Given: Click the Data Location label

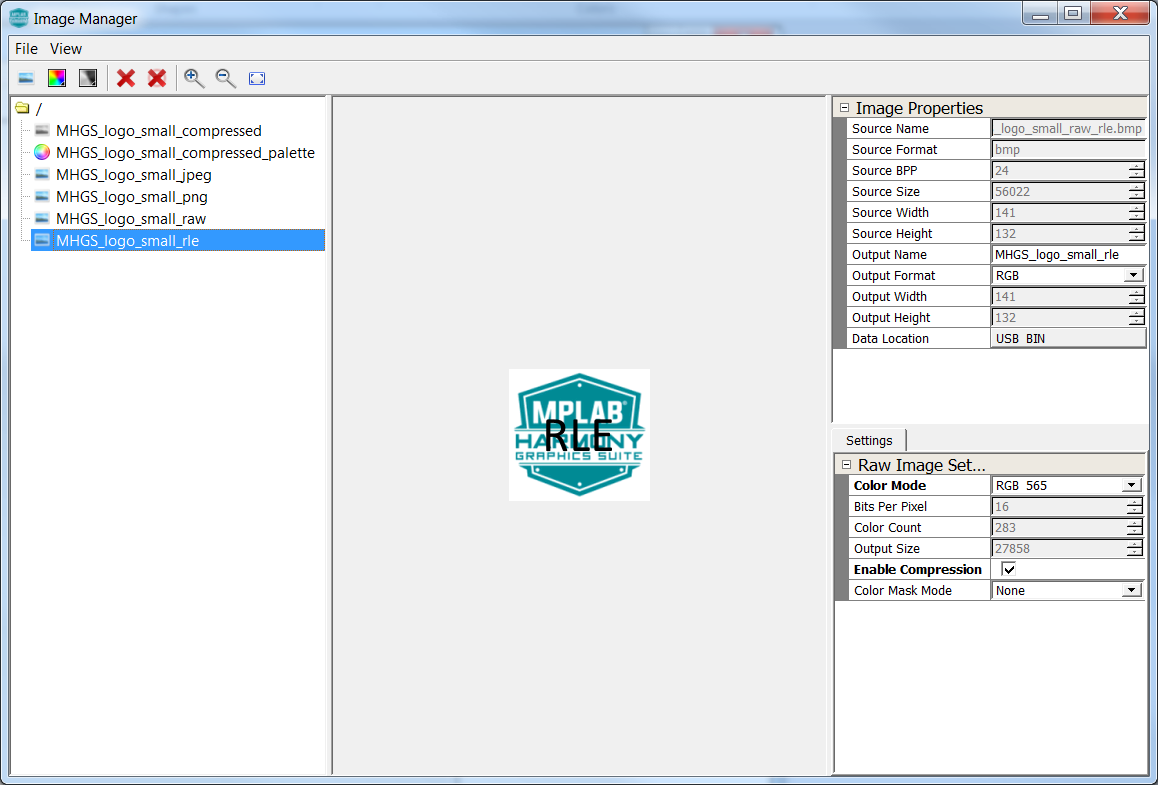Looking at the screenshot, I should pos(890,338).
